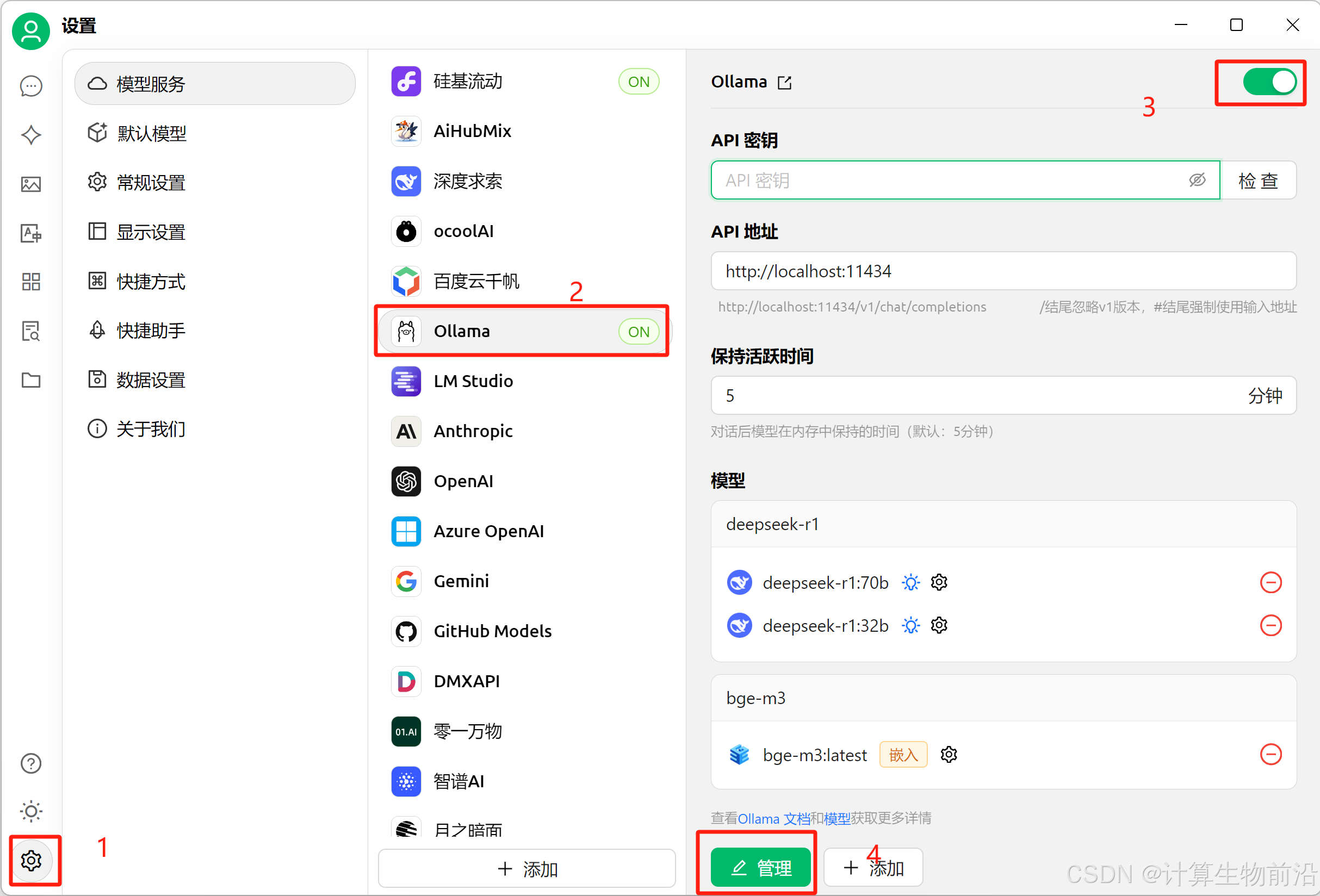Open the Ollama 文档 link
Image resolution: width=1320 pixels, height=896 pixels.
click(773, 818)
